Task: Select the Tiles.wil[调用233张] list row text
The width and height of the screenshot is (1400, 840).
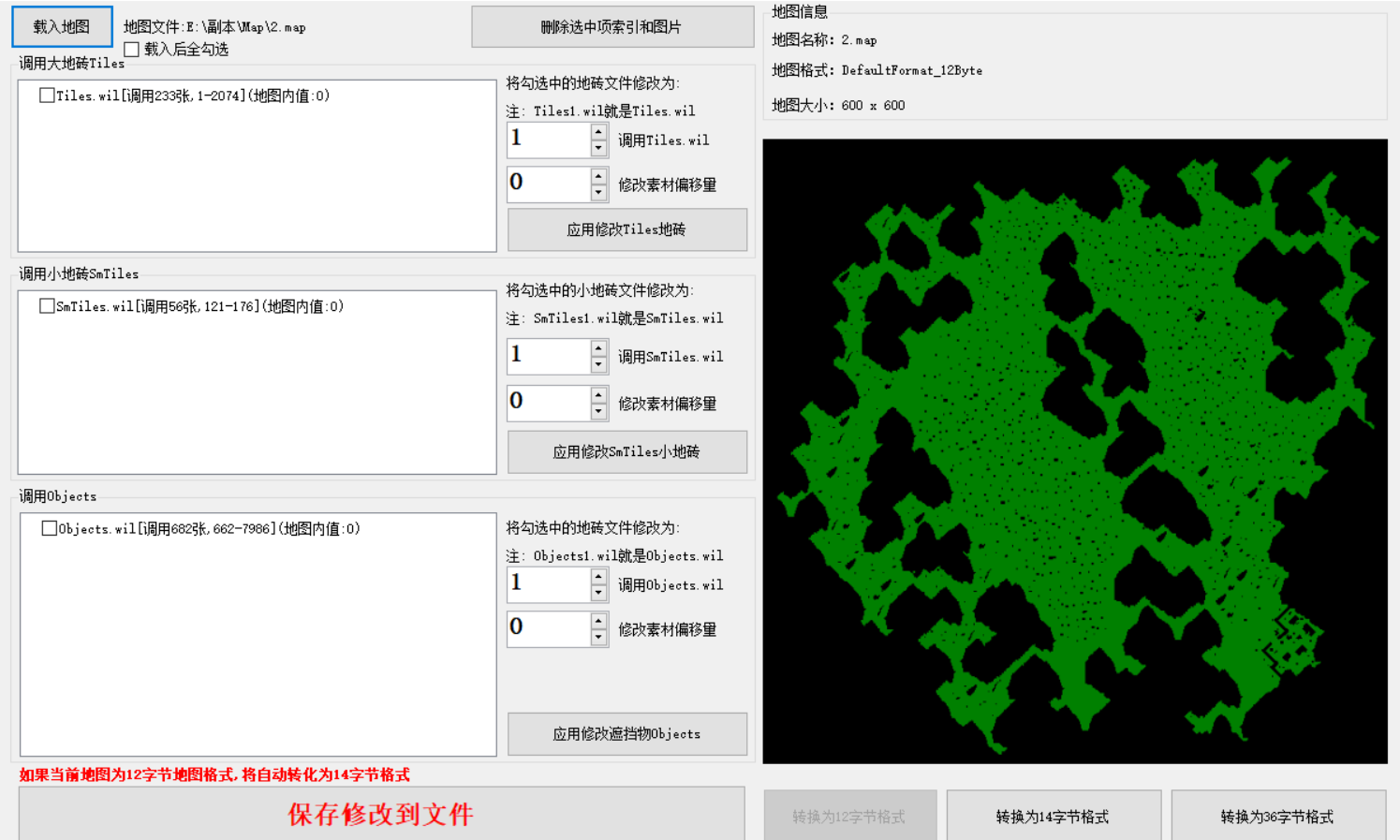Action: [193, 96]
